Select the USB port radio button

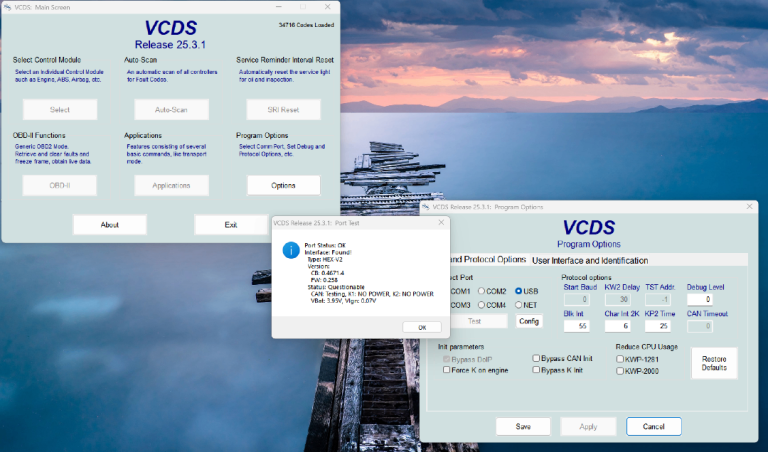(519, 291)
